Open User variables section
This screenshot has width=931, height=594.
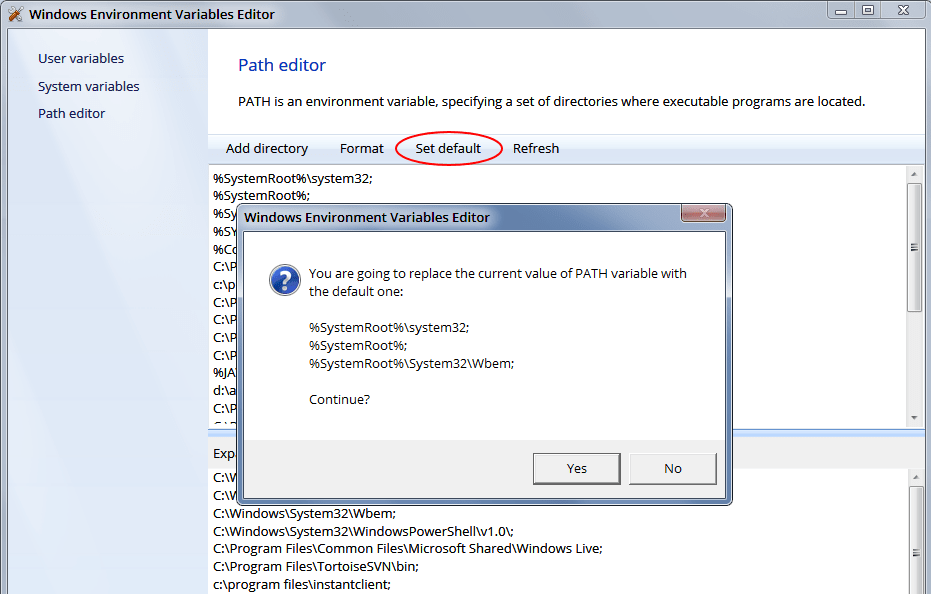(81, 58)
